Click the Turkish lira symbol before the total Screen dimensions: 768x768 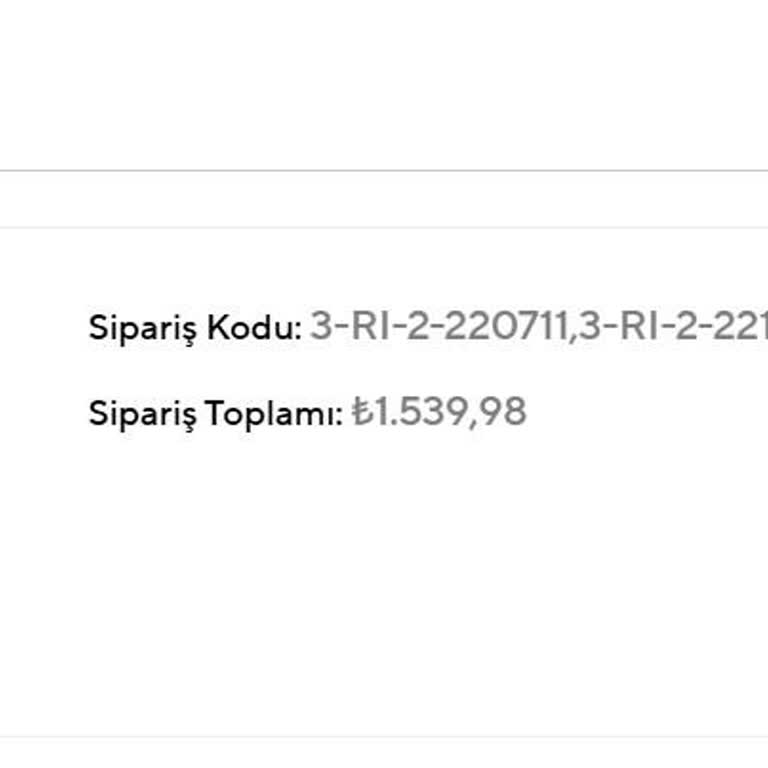362,413
